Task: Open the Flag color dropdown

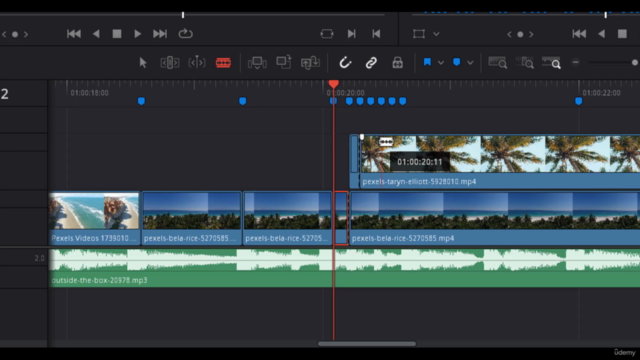Action: click(441, 63)
